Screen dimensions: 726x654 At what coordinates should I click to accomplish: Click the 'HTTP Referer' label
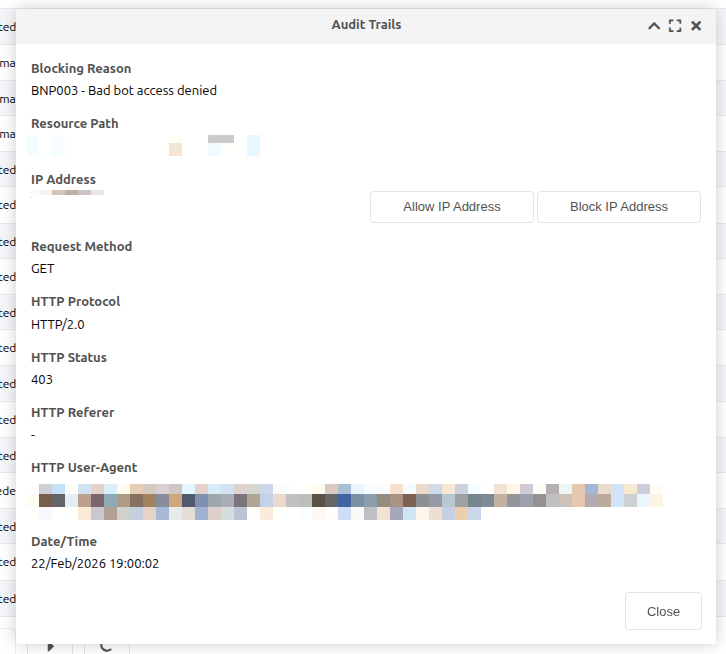tap(73, 413)
